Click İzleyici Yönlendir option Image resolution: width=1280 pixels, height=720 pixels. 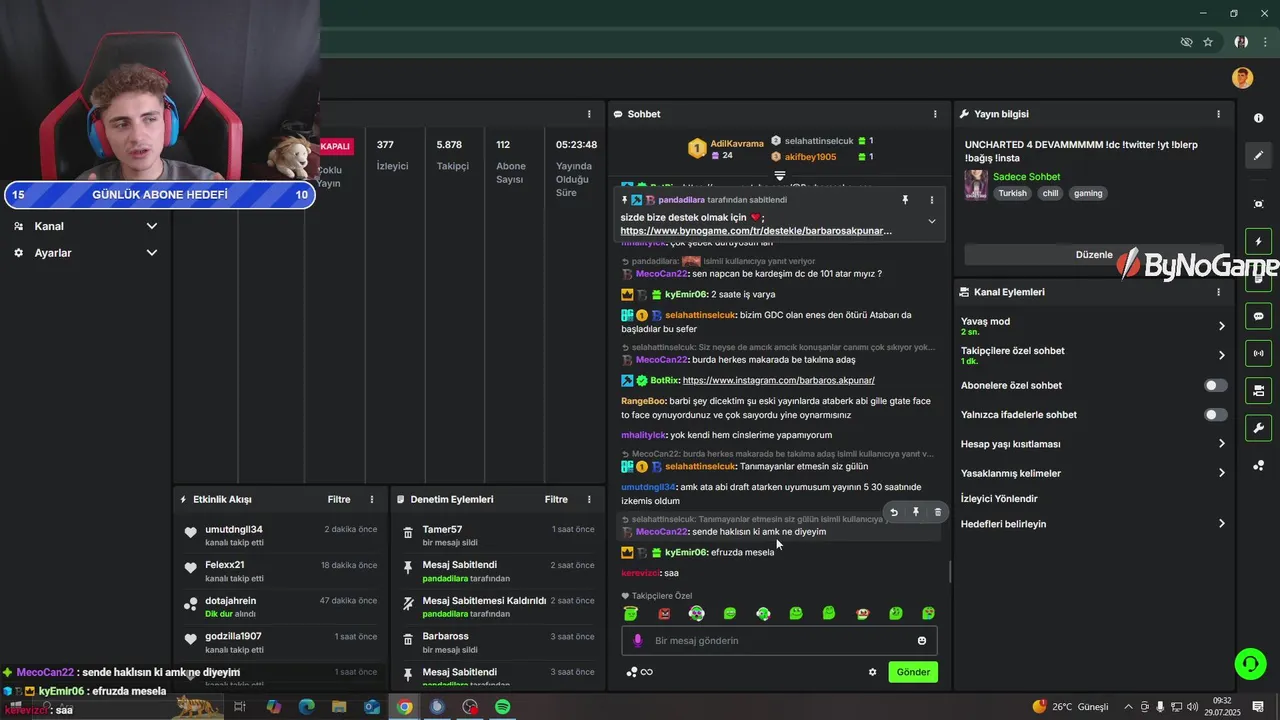point(999,499)
